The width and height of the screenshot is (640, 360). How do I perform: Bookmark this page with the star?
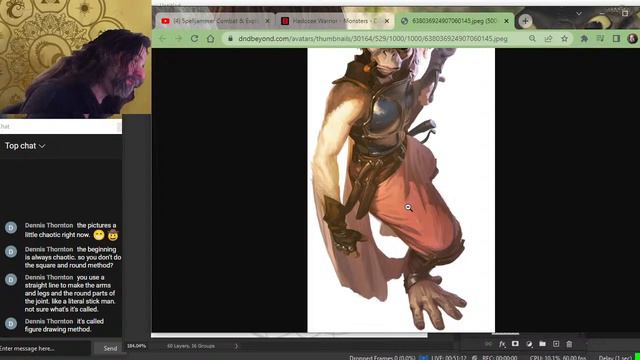click(x=564, y=38)
